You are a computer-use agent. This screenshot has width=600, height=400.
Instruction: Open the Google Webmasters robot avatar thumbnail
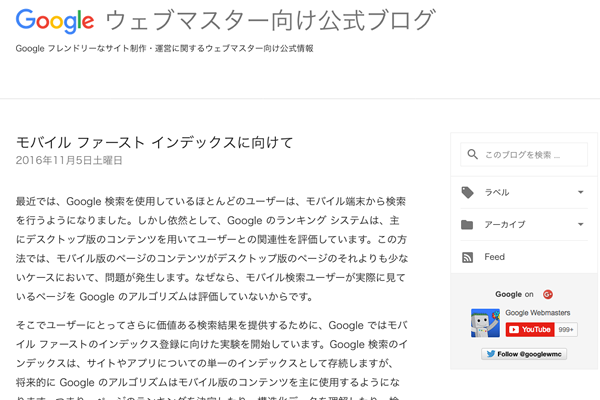[485, 323]
